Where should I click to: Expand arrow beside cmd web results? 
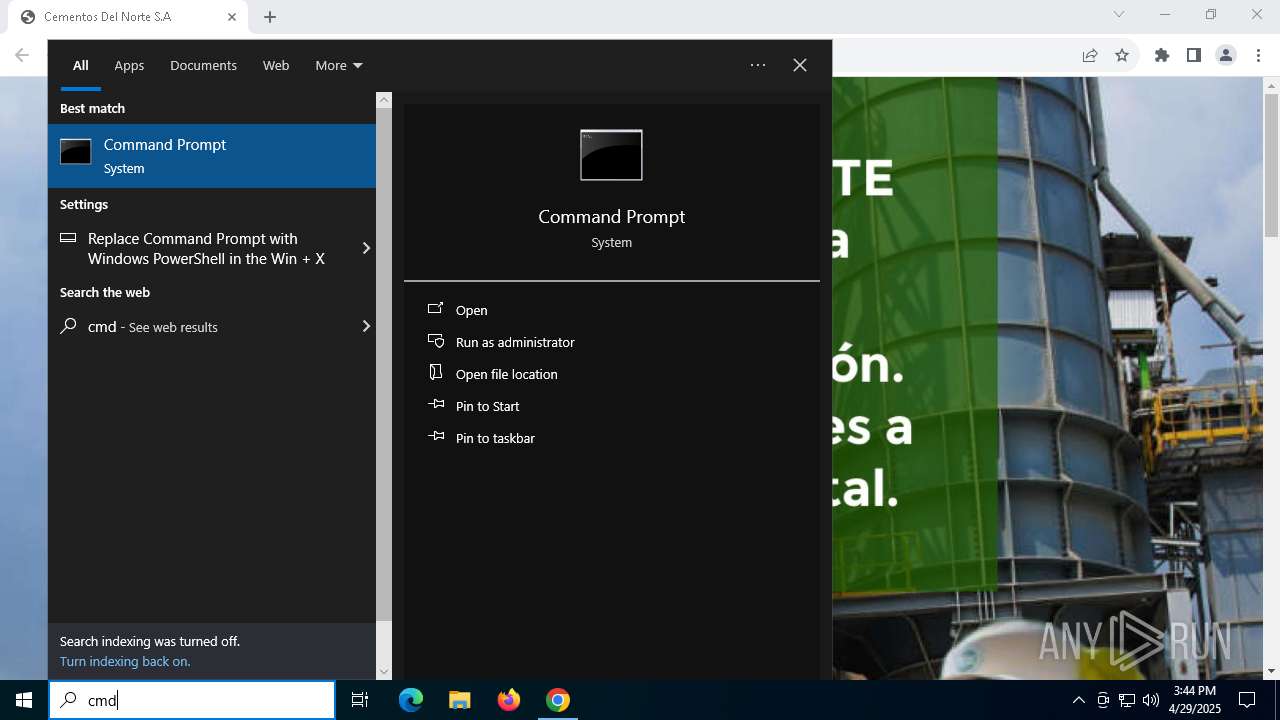point(366,326)
